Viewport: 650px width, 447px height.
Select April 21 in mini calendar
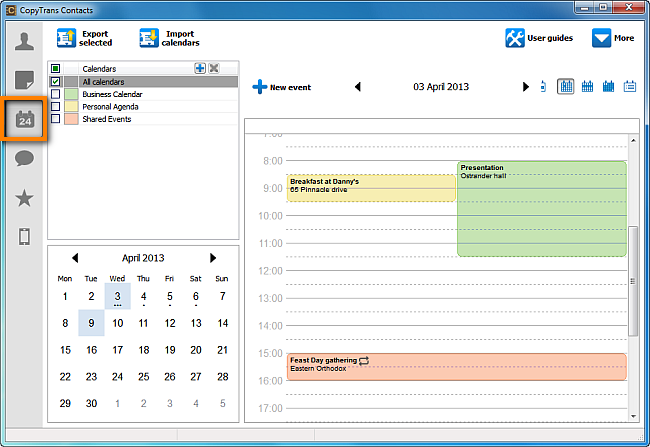pos(222,350)
